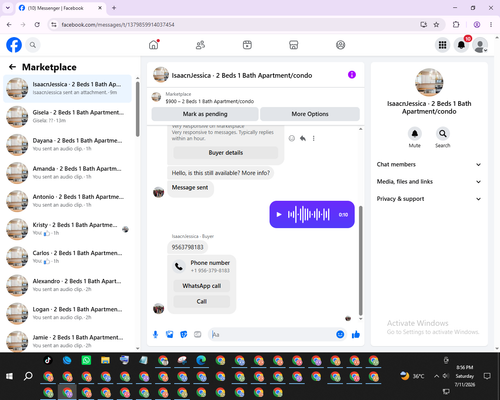Open the Windows Start menu

click(x=9, y=376)
